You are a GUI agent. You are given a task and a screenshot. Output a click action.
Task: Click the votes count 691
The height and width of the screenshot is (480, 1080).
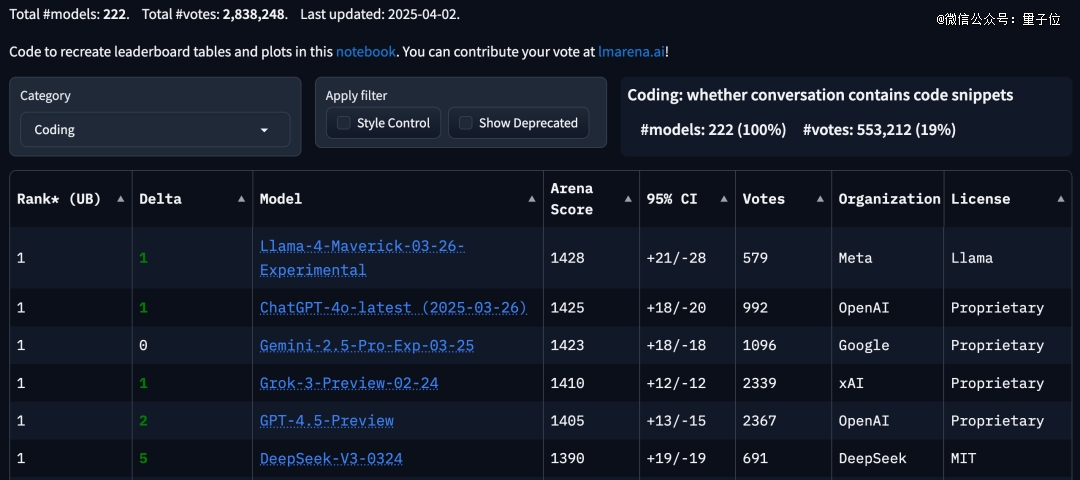pos(755,459)
